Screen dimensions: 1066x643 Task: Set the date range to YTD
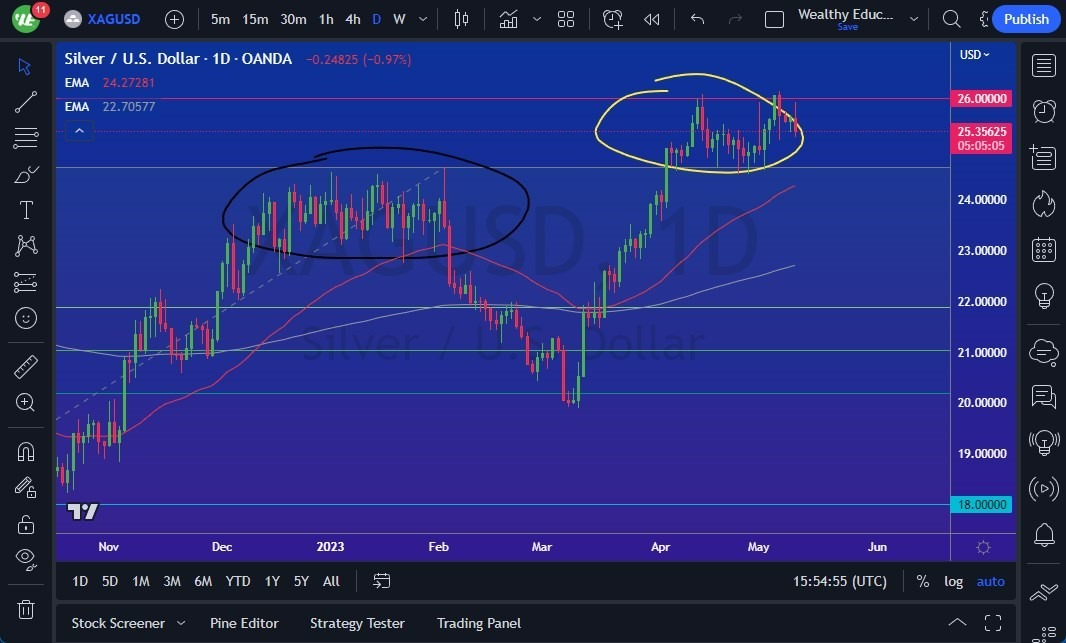click(x=238, y=581)
